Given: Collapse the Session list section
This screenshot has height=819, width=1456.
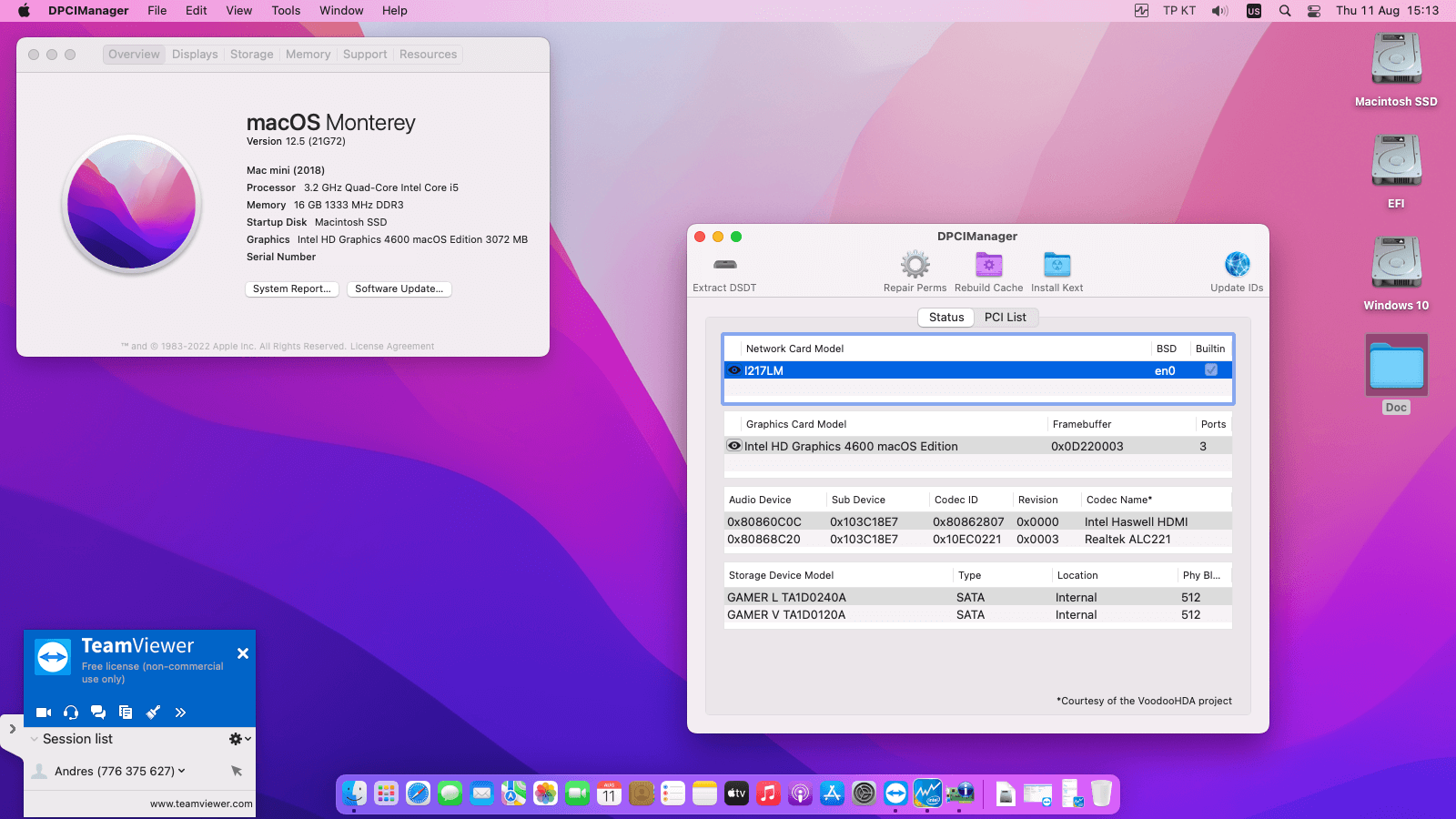Looking at the screenshot, I should point(35,739).
